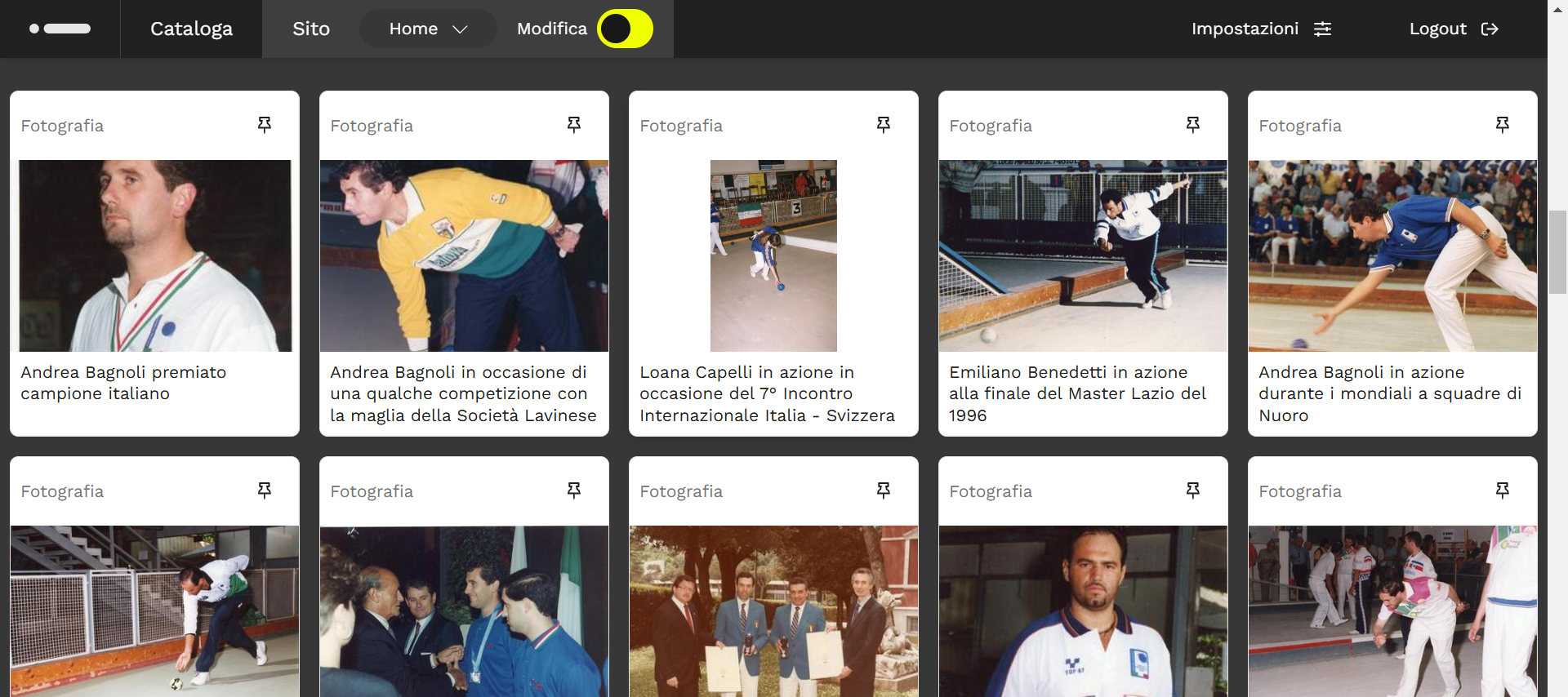Image resolution: width=1568 pixels, height=697 pixels.
Task: Pin the 'Andrea Bagnoli premiato campione italiano' card
Action: (265, 125)
